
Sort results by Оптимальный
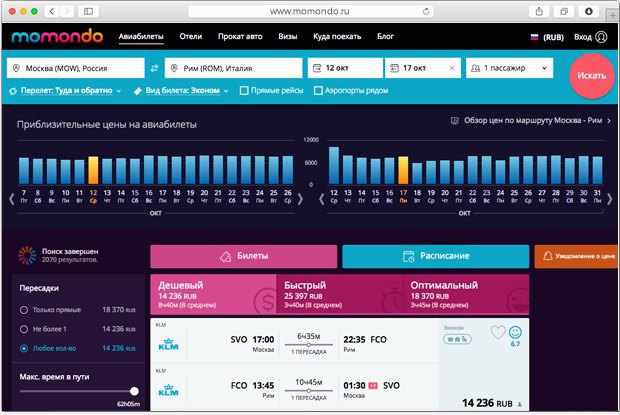point(466,294)
